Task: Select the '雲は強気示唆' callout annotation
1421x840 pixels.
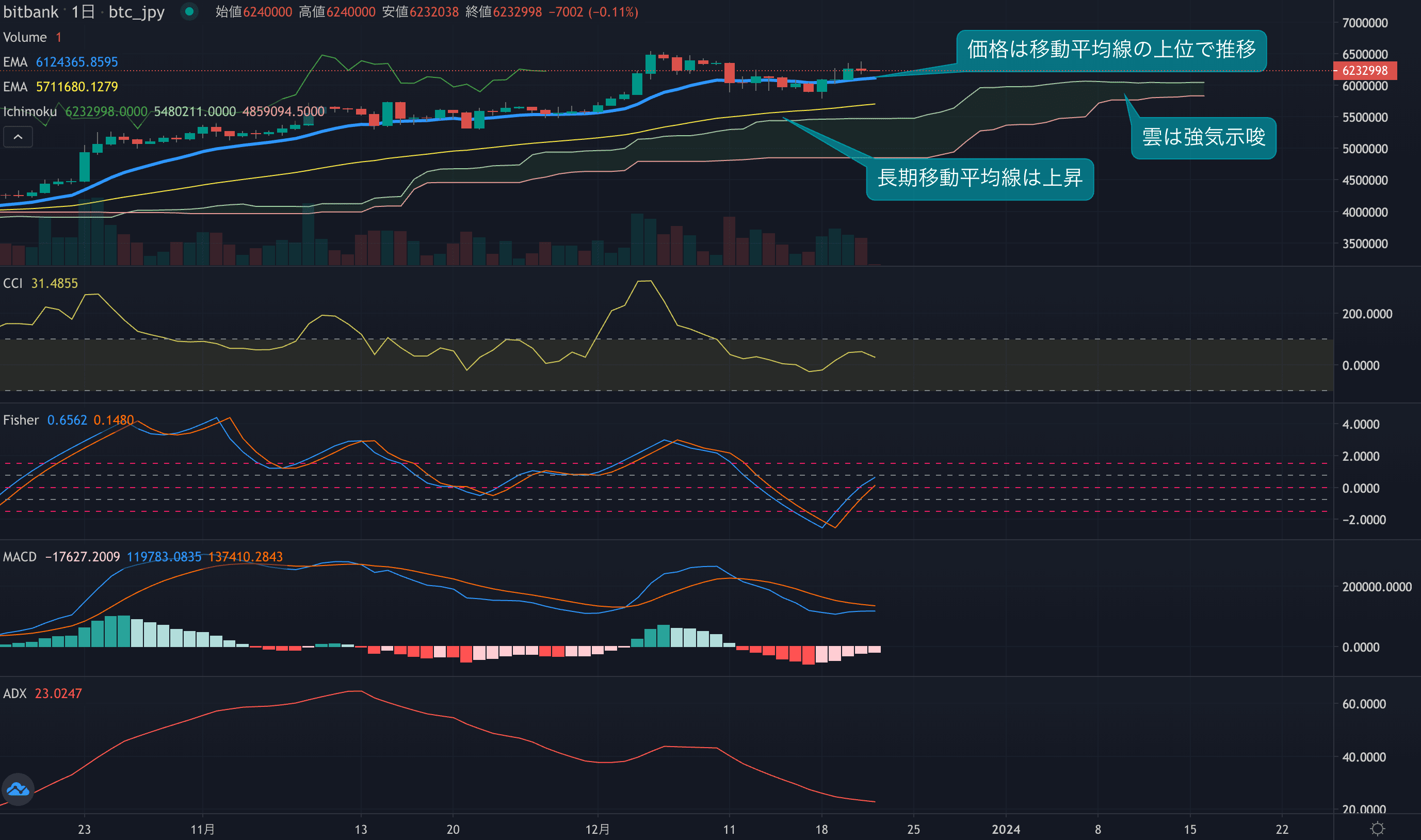Action: [1203, 138]
